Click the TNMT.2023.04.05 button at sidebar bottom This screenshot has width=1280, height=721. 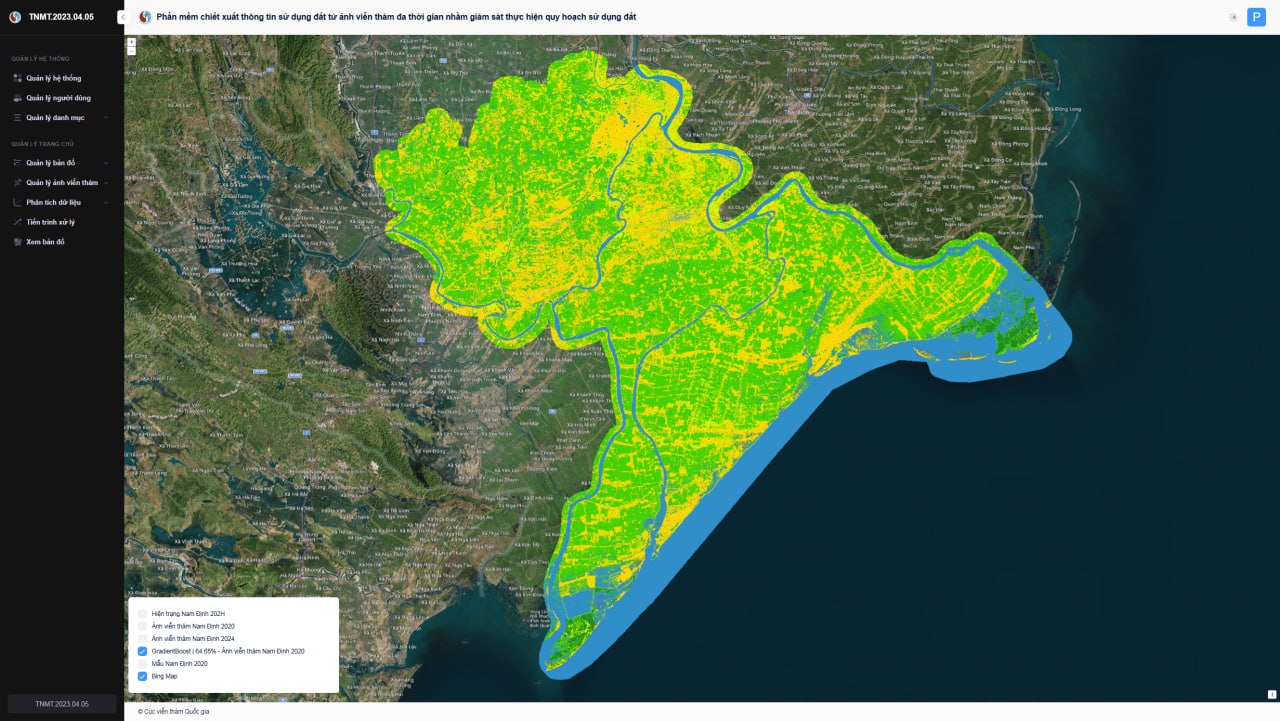click(x=62, y=704)
